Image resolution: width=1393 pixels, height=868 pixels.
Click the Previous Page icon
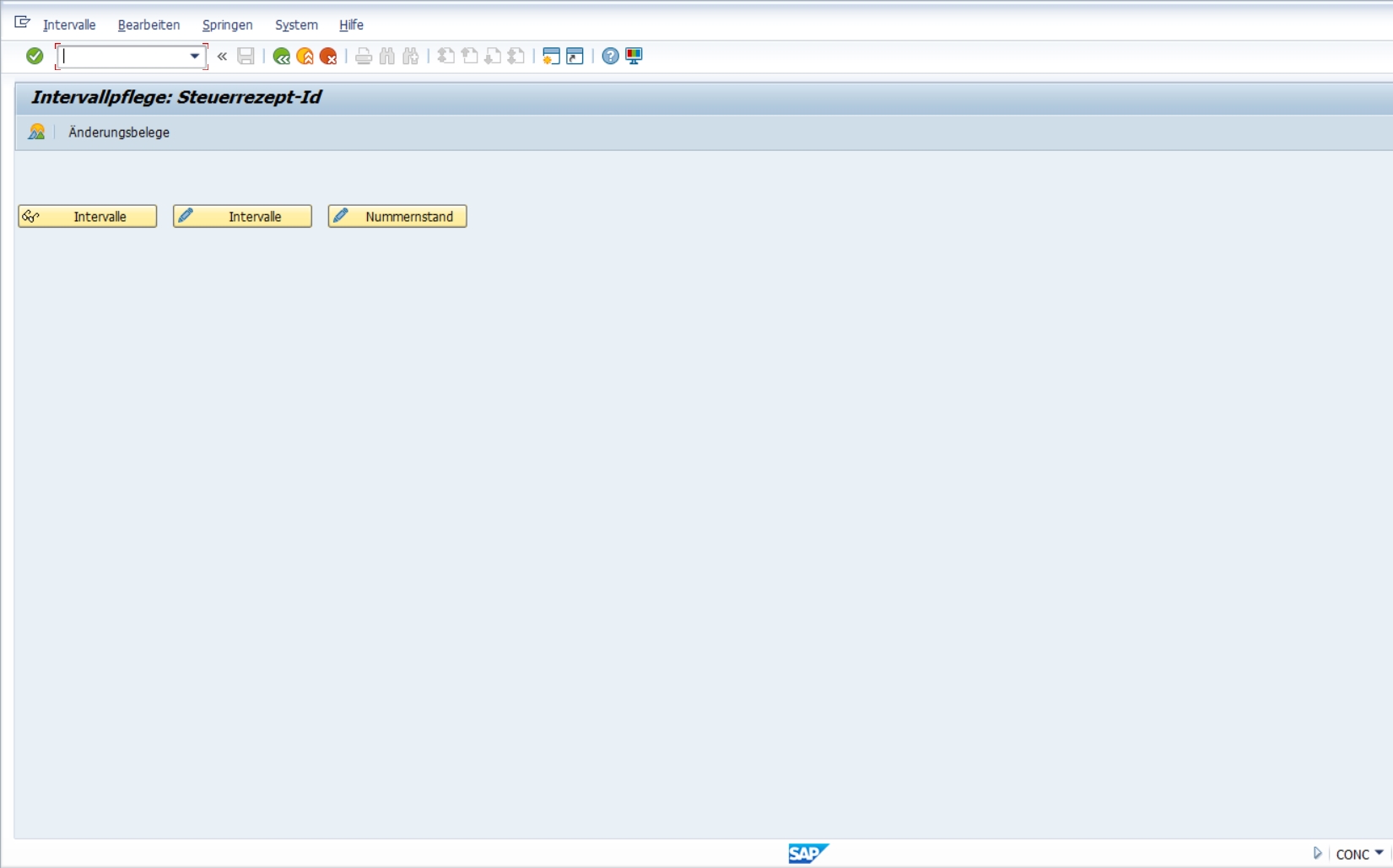[x=470, y=57]
